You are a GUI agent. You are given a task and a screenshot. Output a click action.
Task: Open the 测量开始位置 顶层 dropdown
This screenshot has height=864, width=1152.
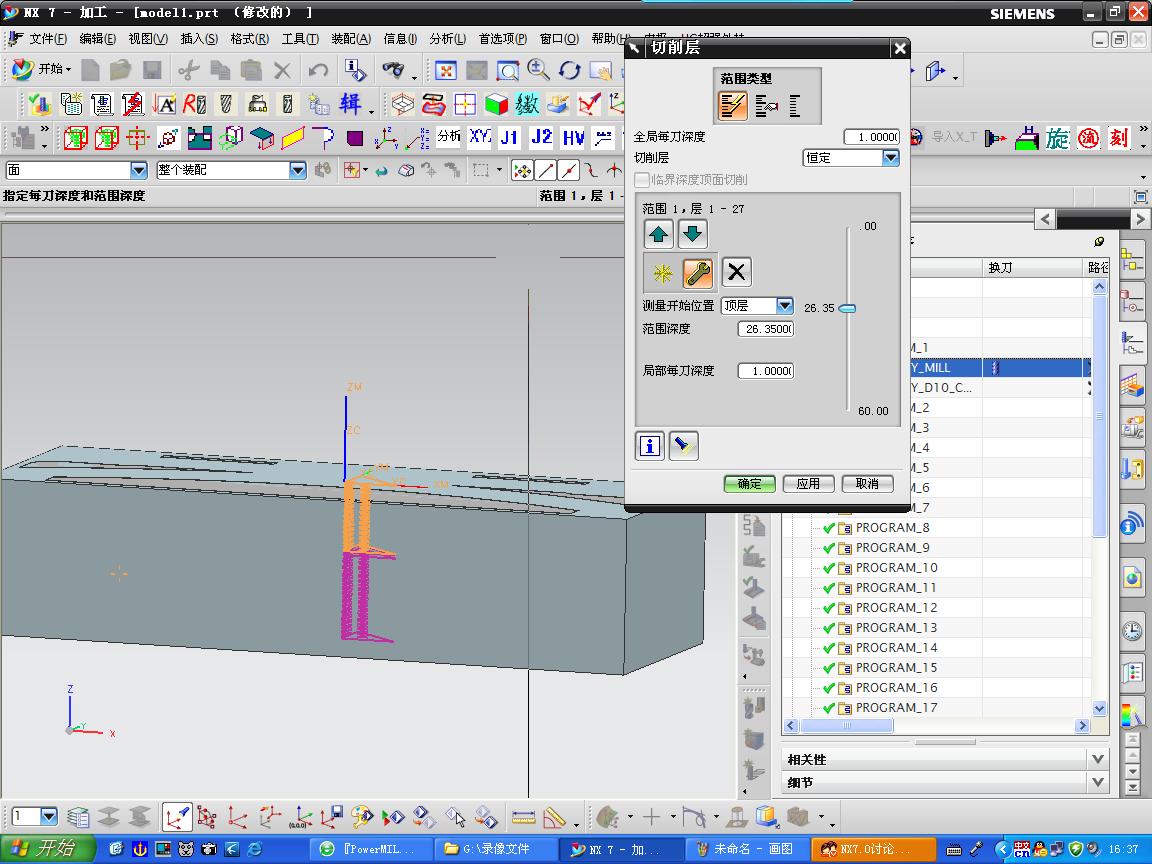784,306
